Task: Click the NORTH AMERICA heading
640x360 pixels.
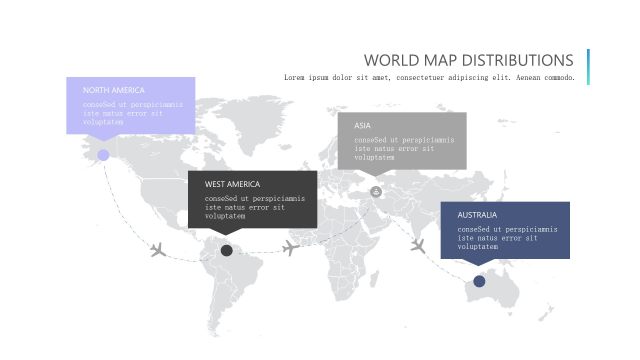Action: (x=113, y=90)
